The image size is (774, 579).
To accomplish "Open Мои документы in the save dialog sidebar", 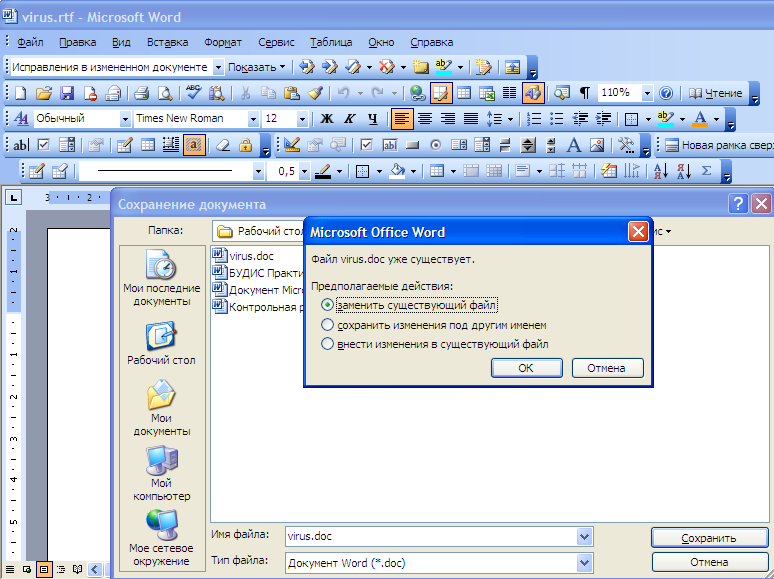I will pos(161,408).
